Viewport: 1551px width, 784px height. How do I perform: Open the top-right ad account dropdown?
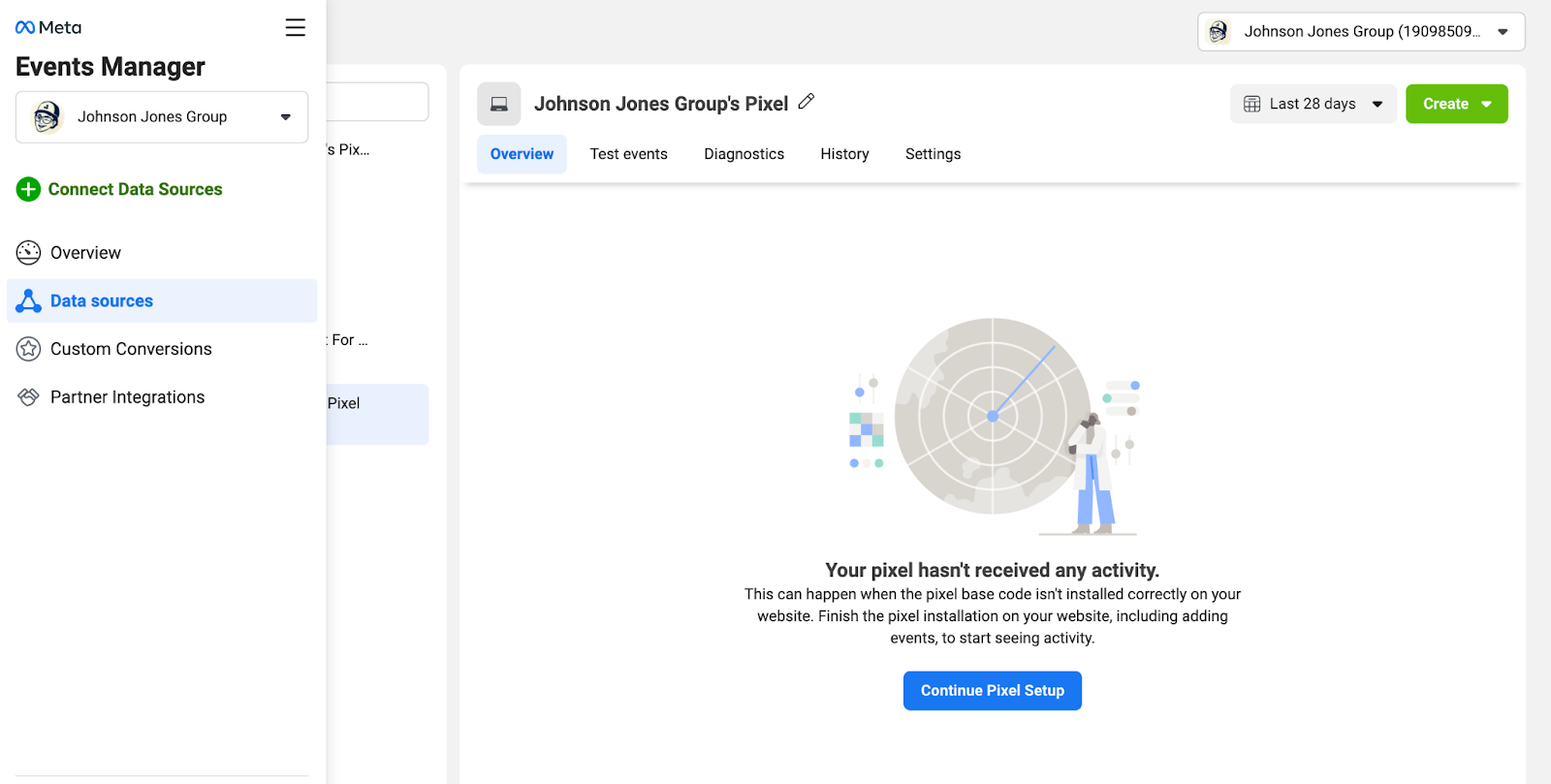1361,31
